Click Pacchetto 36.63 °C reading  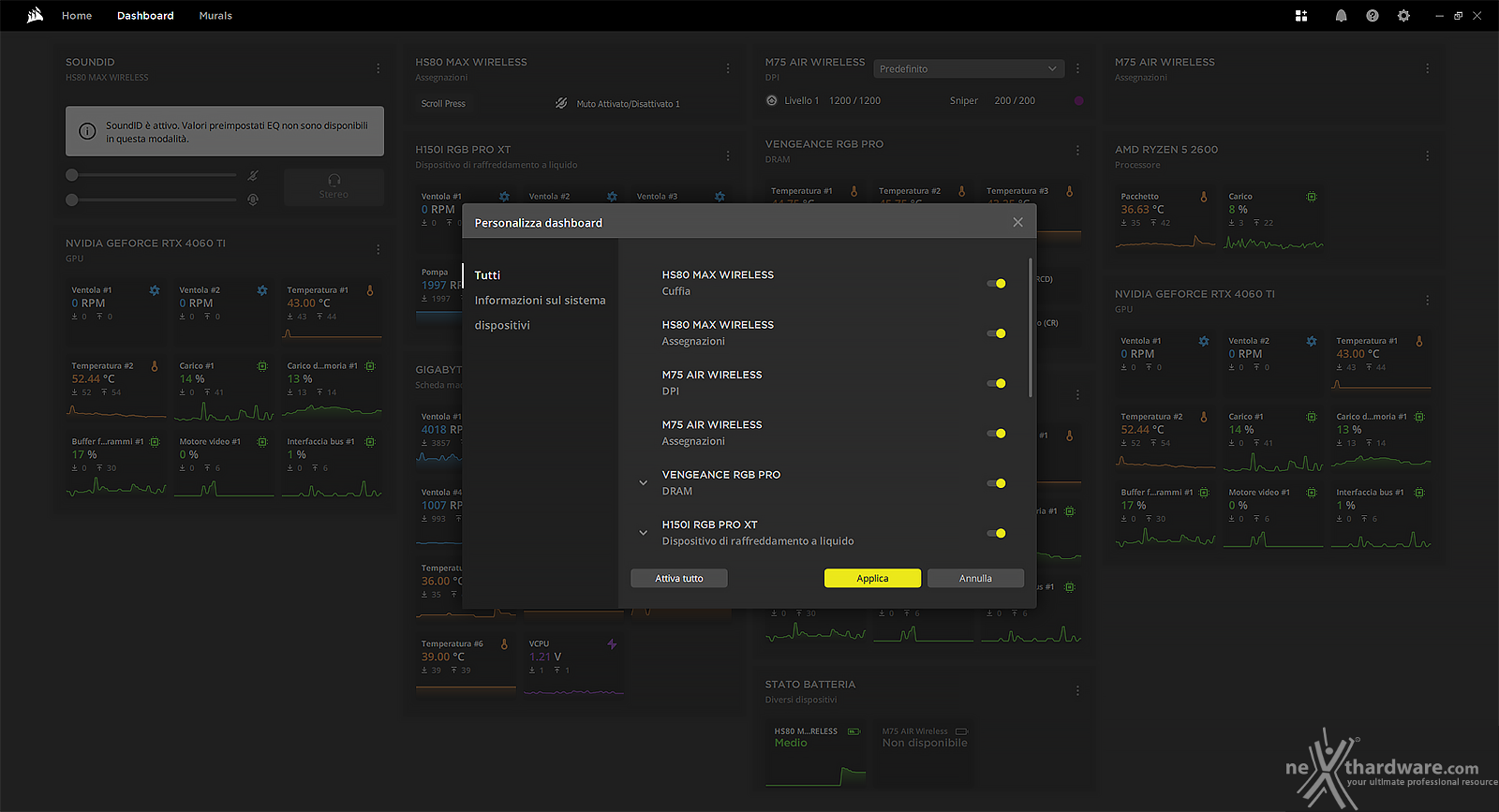[x=1142, y=210]
